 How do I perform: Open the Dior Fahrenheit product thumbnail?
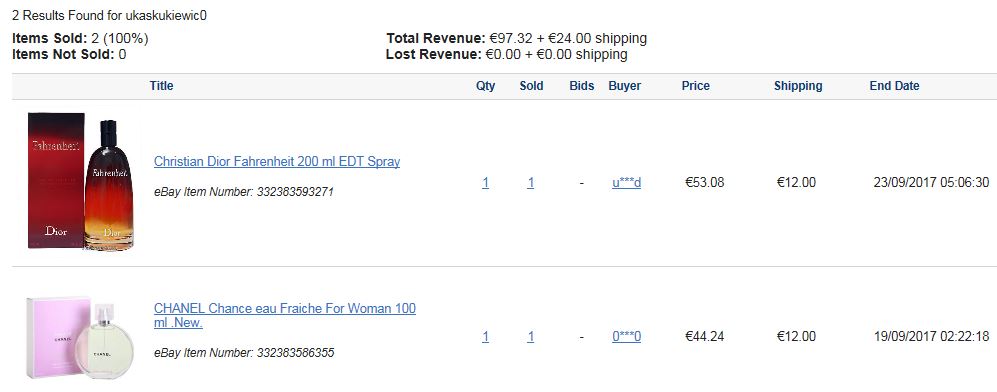(81, 181)
